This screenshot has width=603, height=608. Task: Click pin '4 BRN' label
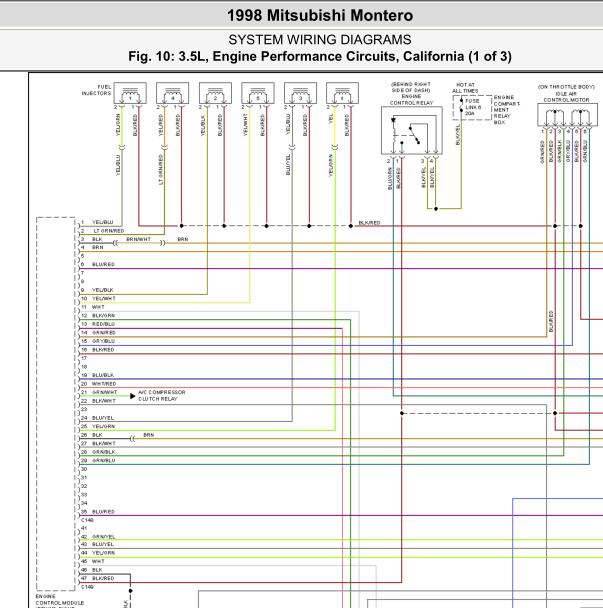92,247
